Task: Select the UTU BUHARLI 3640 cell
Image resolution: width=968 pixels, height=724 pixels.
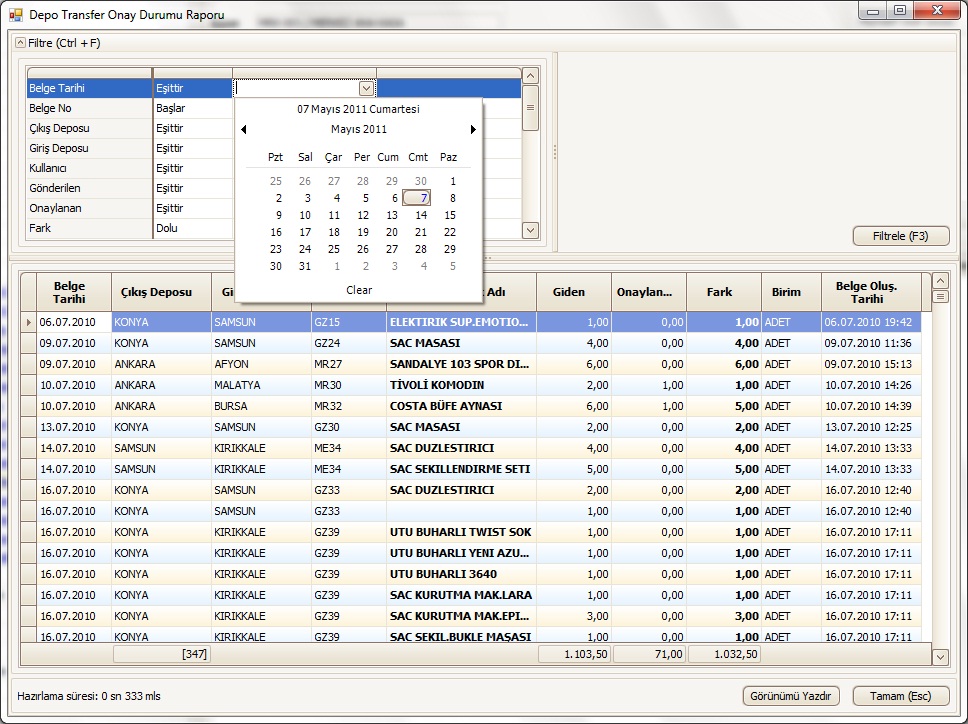Action: [461, 574]
